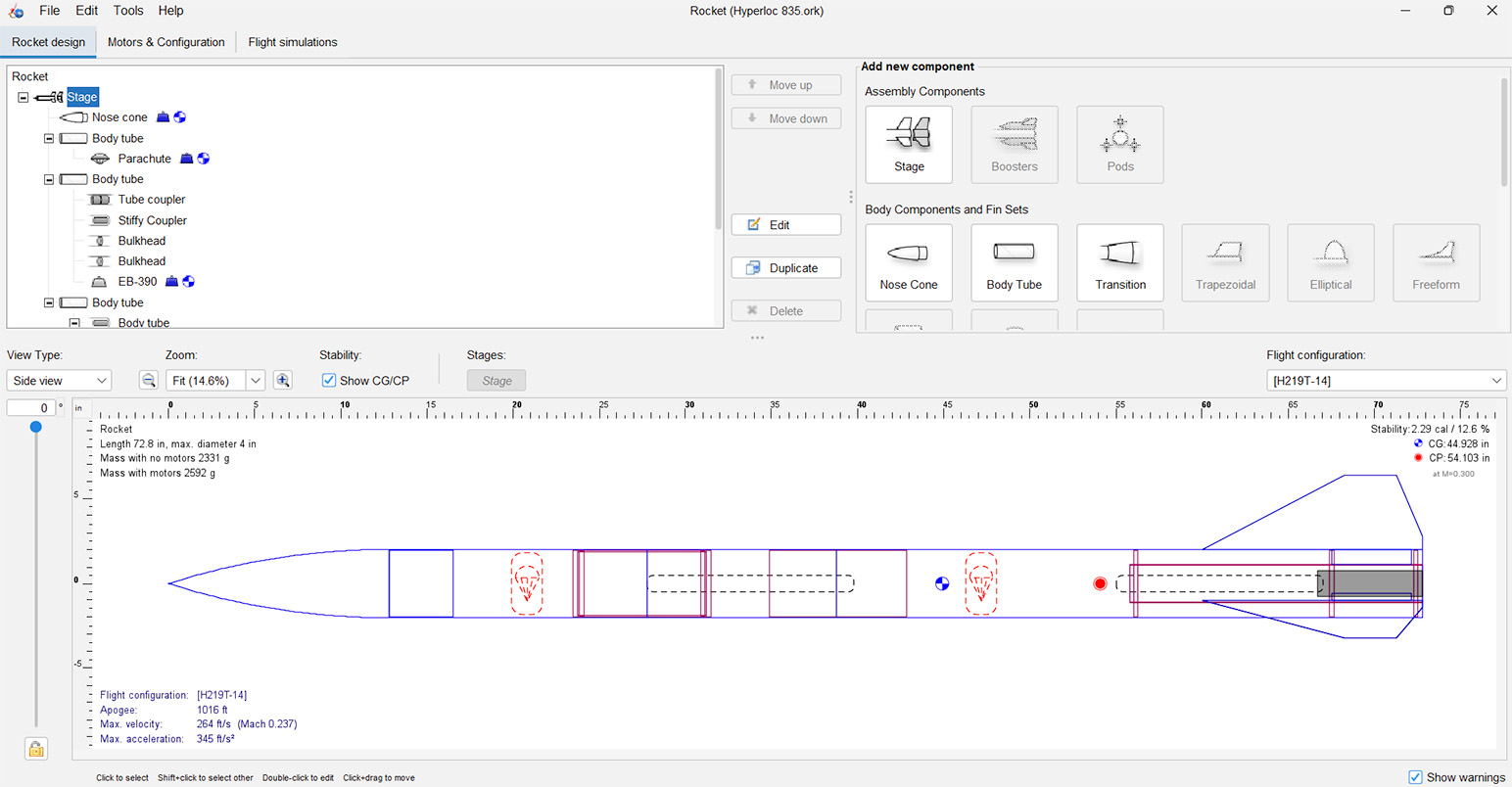Collapse the Stage tree node
The image size is (1512, 787).
(24, 97)
